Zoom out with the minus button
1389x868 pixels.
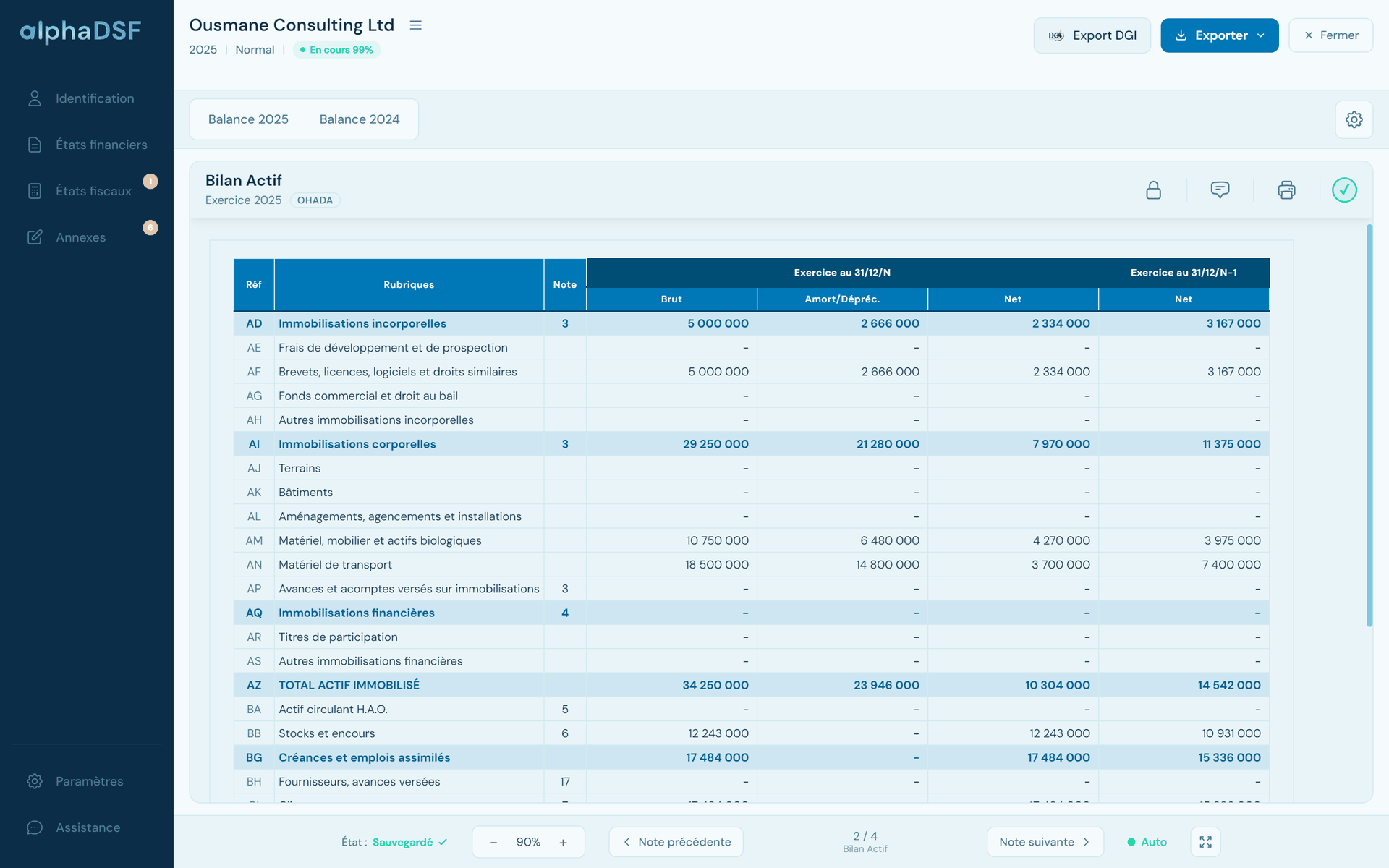[x=493, y=842]
